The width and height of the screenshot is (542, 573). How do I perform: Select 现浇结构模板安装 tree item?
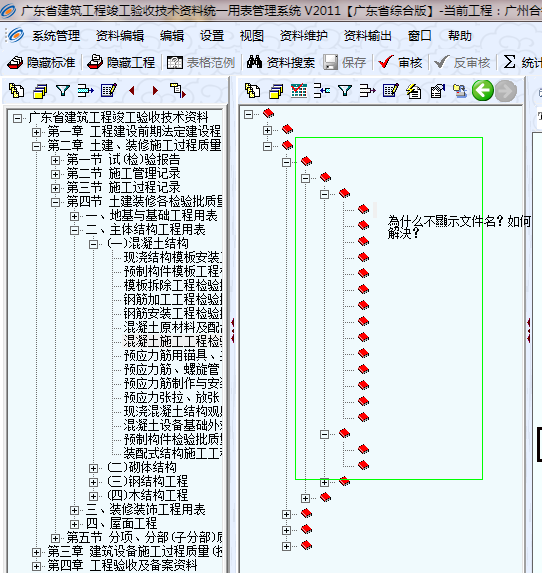pos(173,258)
